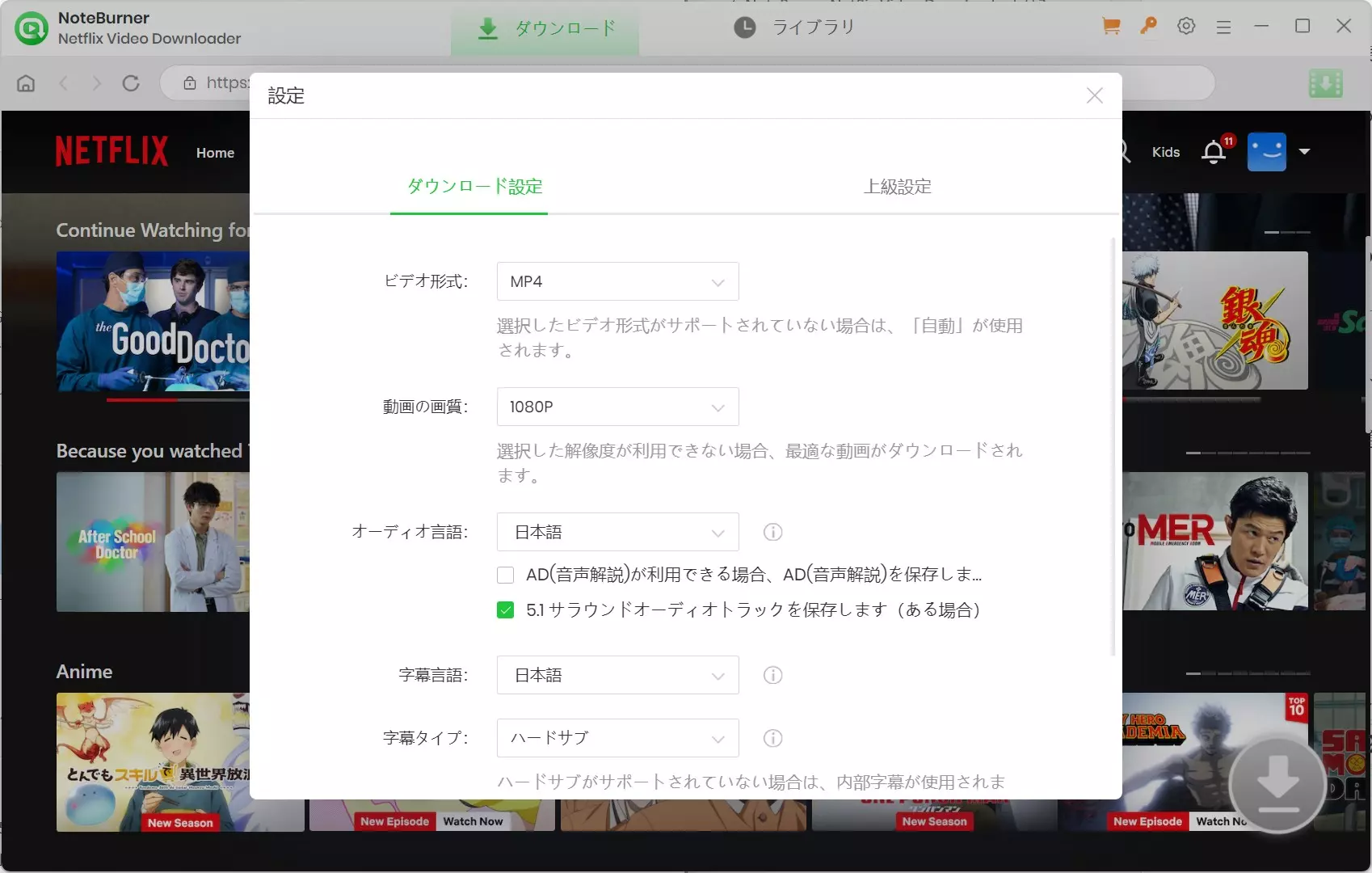Switch to the 上級設定 tab
Viewport: 1372px width, 873px height.
click(897, 187)
